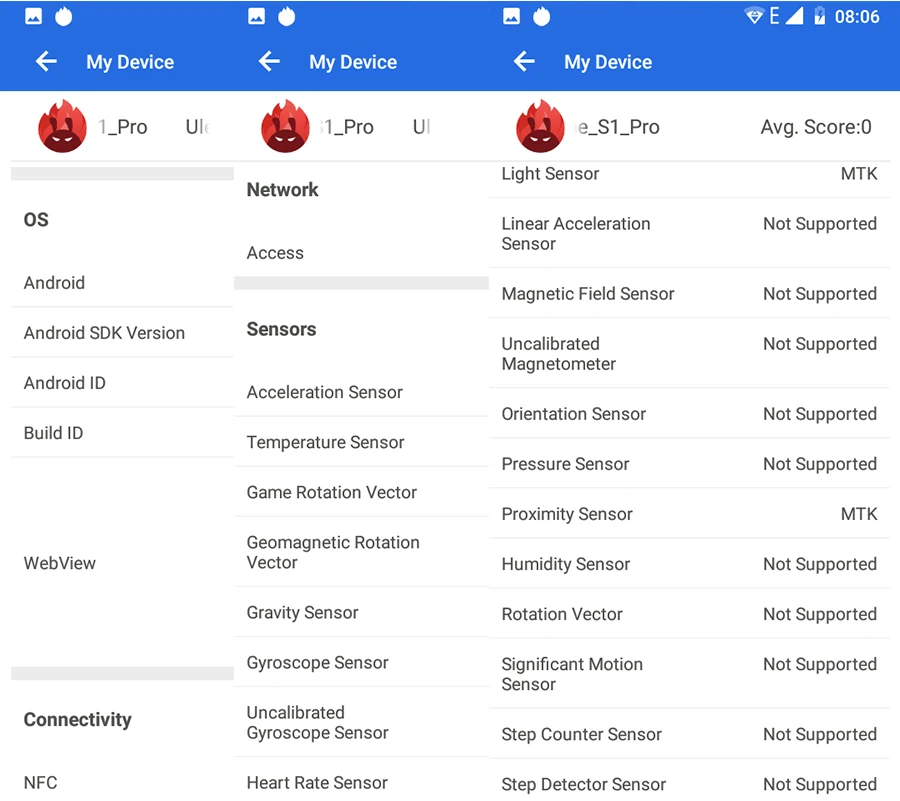Tap the image notification icon on the middle screen's status bar
Screen dimensions: 900x801
pos(256,16)
